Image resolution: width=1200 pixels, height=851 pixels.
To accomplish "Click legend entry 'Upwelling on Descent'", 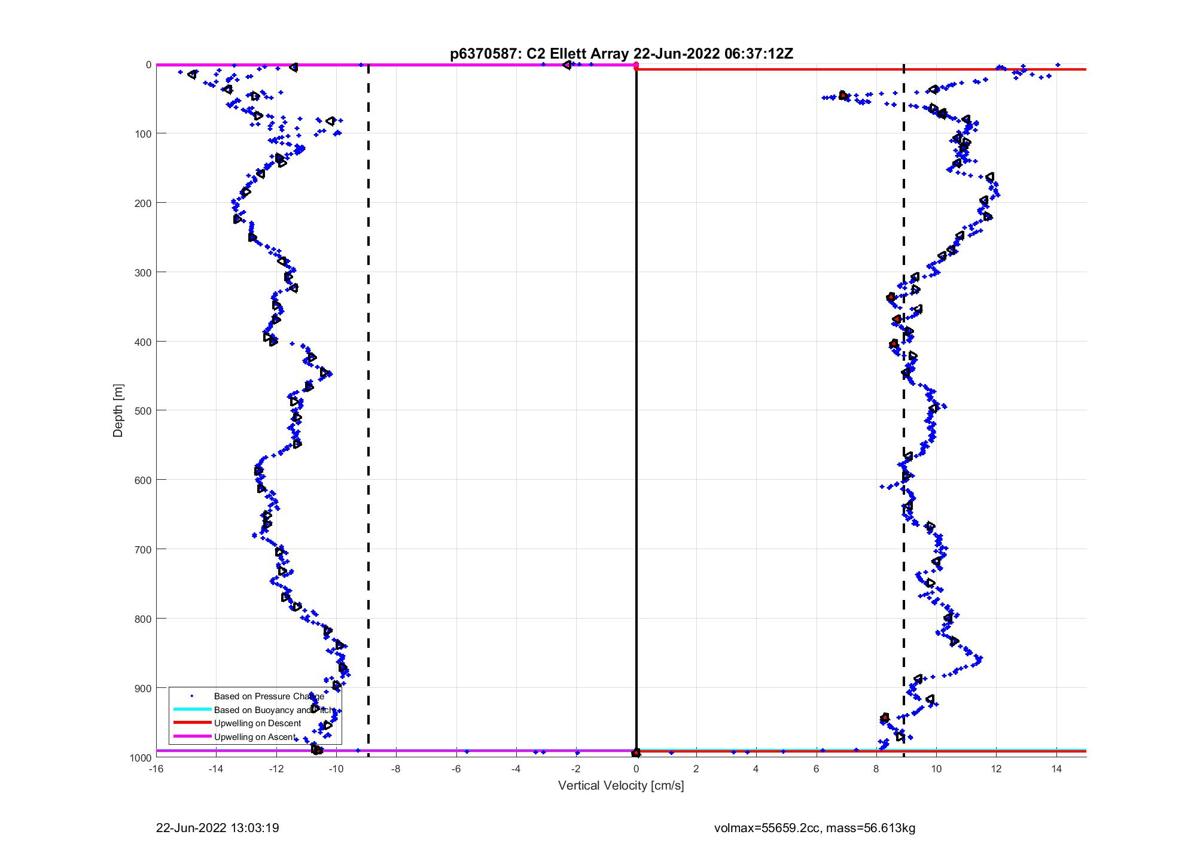I will 257,723.
